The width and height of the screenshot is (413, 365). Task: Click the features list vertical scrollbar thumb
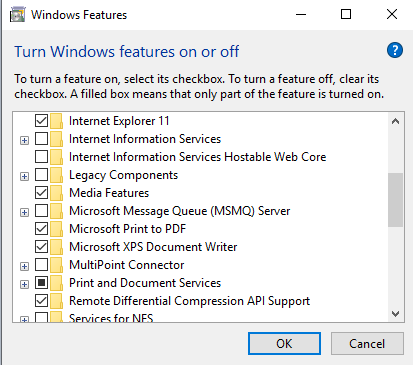(396, 200)
